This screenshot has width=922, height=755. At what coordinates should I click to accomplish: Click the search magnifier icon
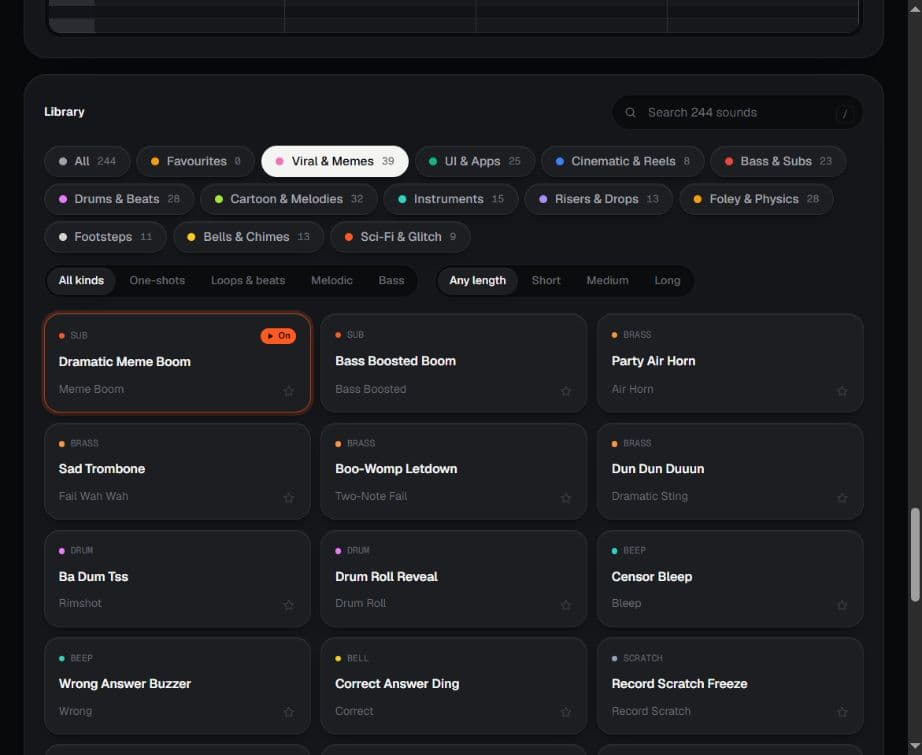point(630,112)
